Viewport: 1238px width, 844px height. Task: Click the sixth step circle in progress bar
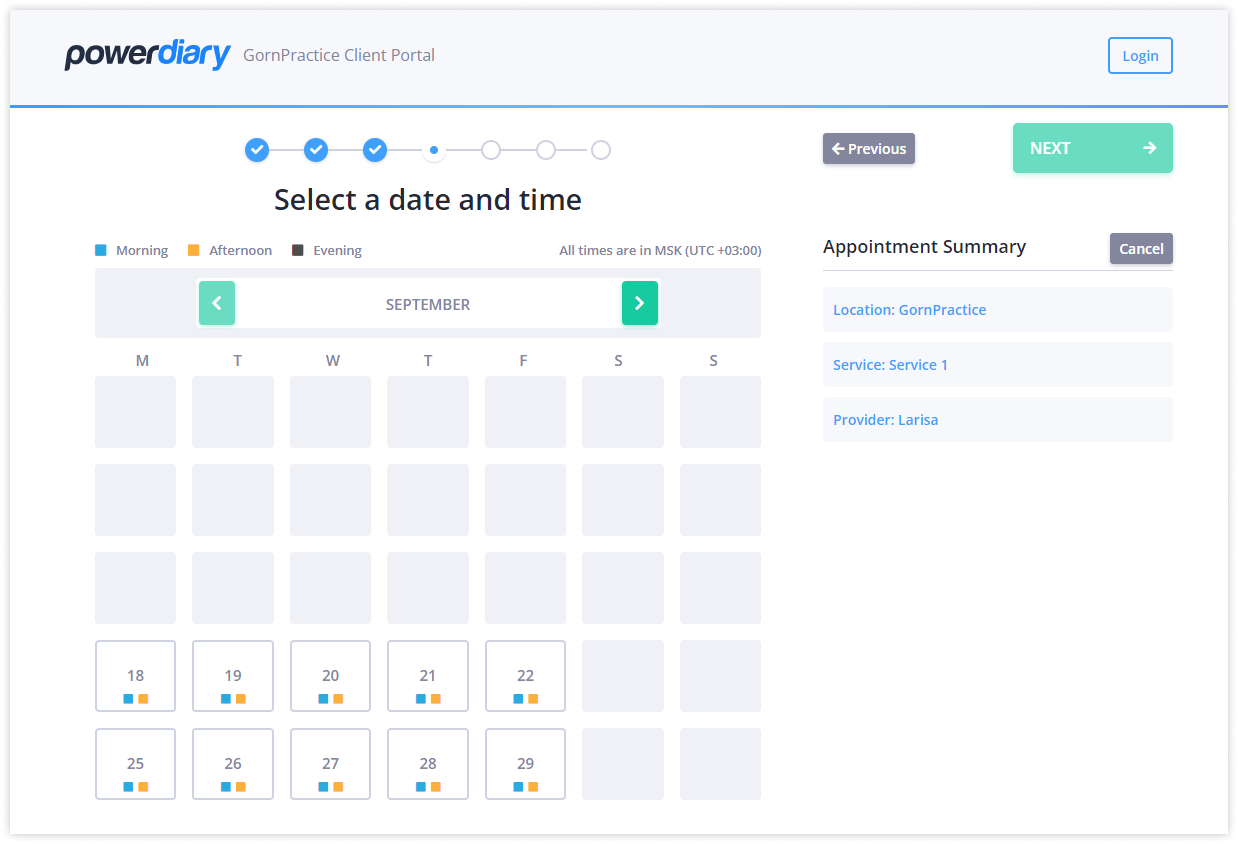pos(546,150)
